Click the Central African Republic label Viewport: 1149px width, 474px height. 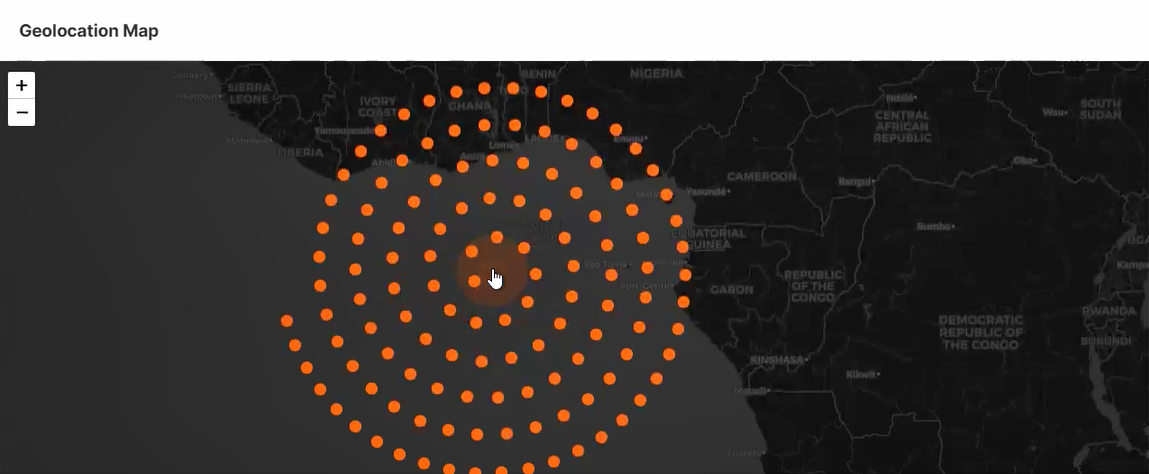tap(902, 126)
